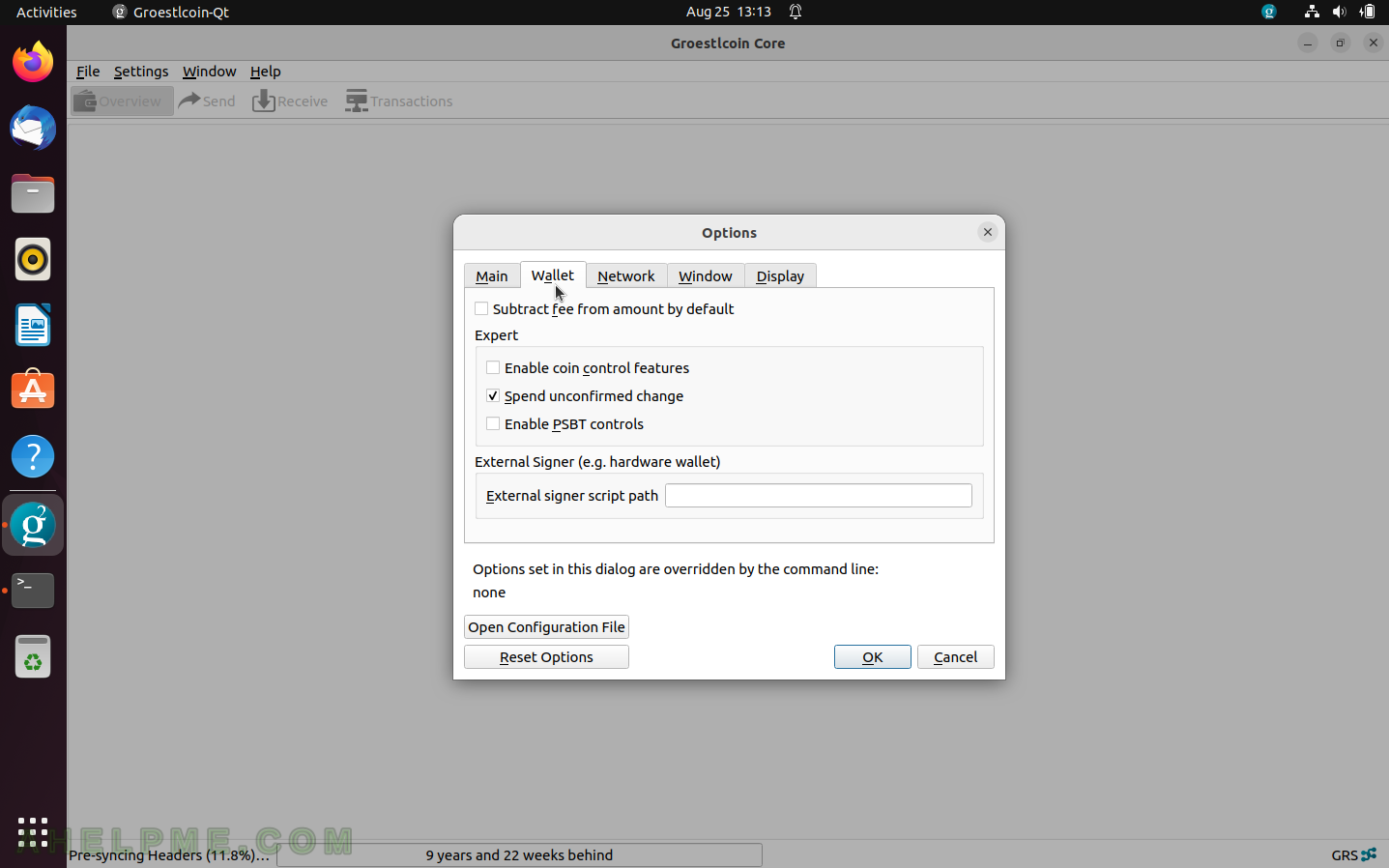Switch to the Display tab
1389x868 pixels.
(x=780, y=276)
